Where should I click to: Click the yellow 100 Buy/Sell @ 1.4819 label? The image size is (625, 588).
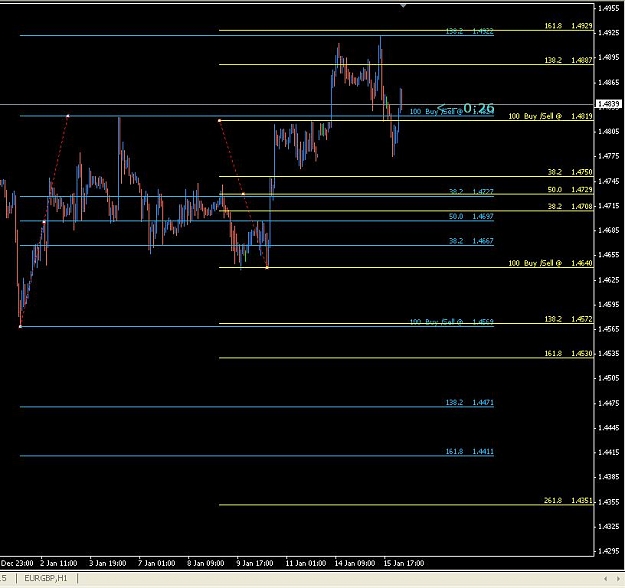click(550, 116)
